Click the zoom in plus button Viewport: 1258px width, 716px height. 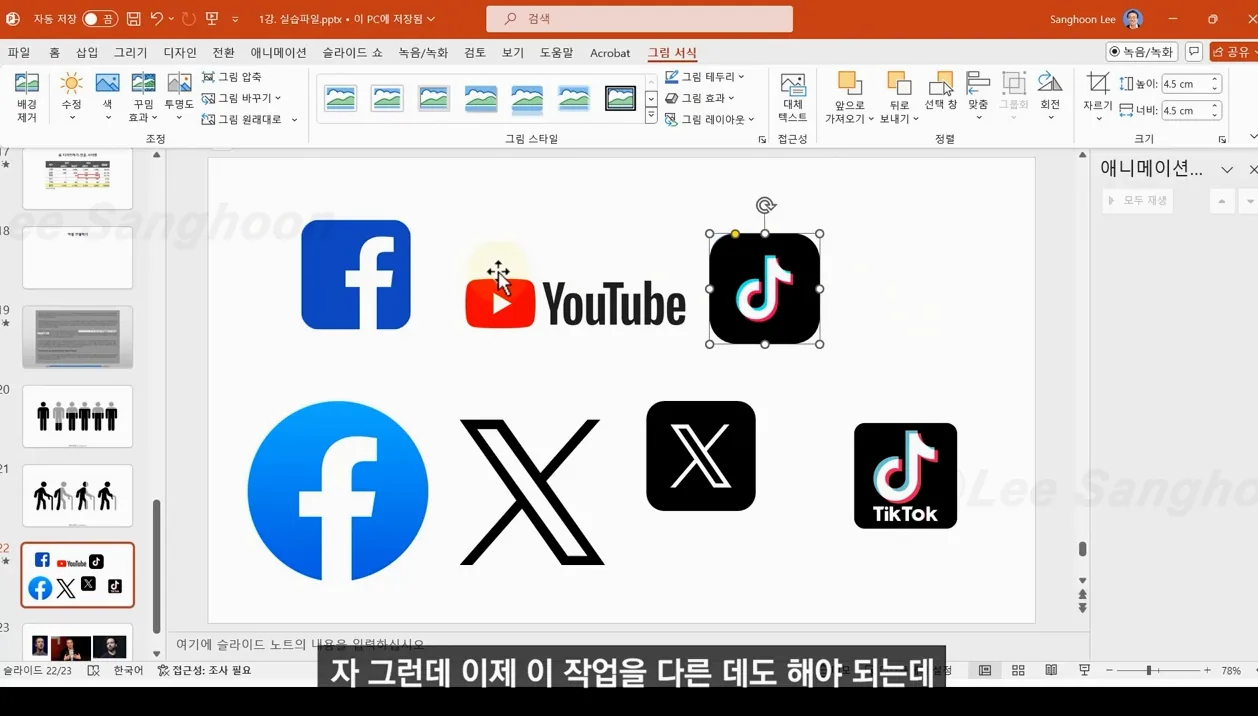click(1208, 670)
